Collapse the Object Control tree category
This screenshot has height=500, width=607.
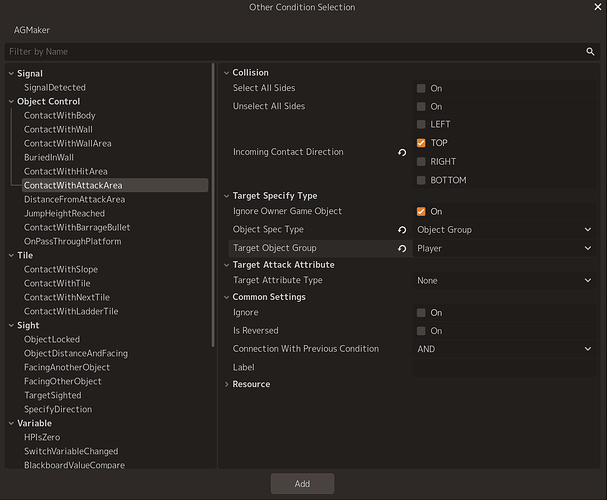tap(11, 101)
